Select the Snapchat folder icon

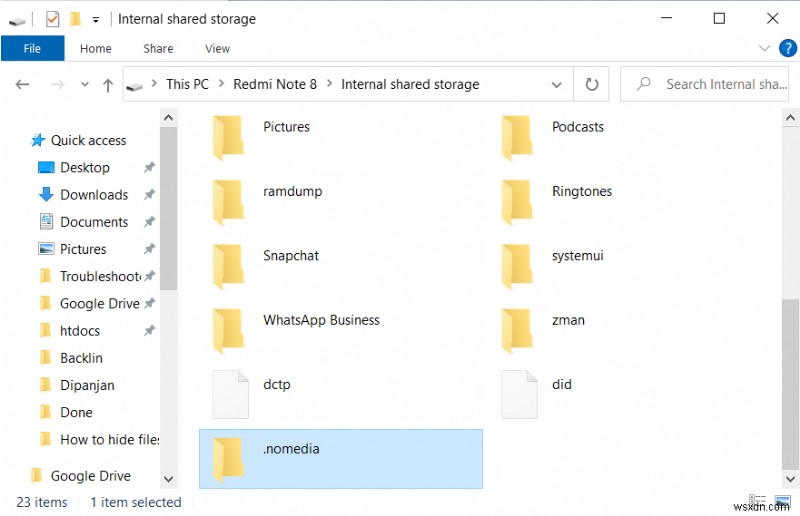pos(229,266)
